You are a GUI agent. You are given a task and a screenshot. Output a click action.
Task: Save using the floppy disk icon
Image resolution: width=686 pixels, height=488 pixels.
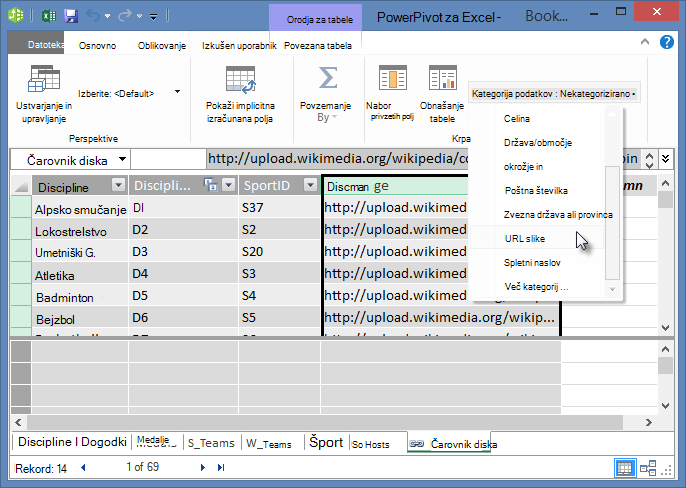pyautogui.click(x=71, y=16)
